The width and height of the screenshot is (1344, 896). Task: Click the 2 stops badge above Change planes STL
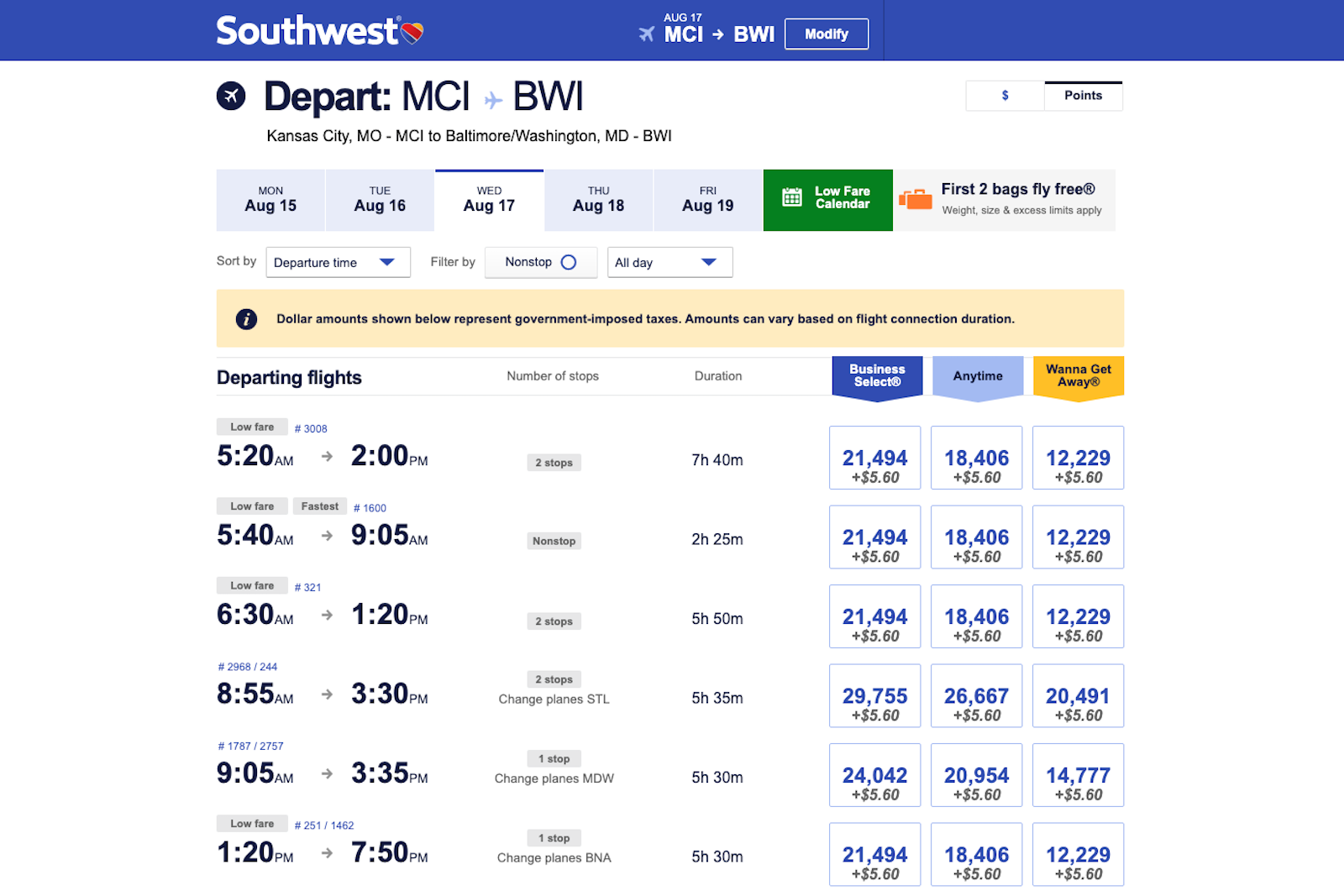[x=554, y=679]
